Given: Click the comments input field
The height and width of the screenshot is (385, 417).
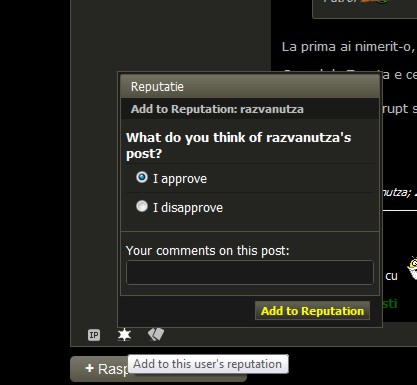Looking at the screenshot, I should (x=250, y=273).
